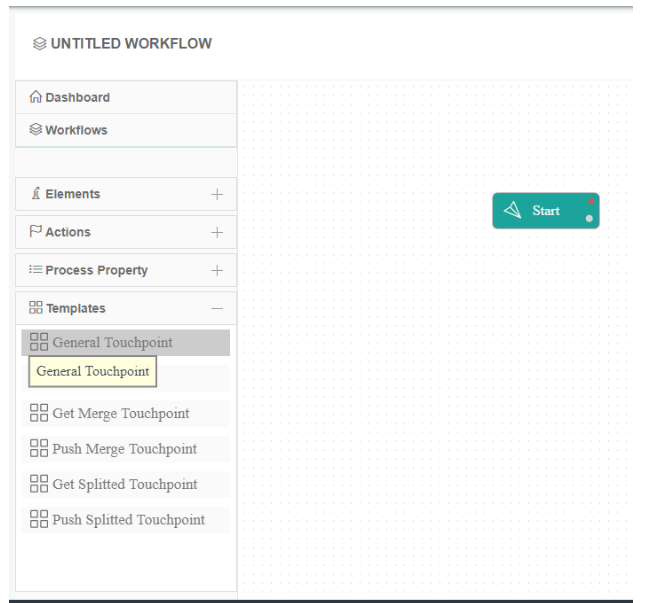Click the red dot on Start node
Viewport: 666px width, 603px height.
tap(591, 201)
